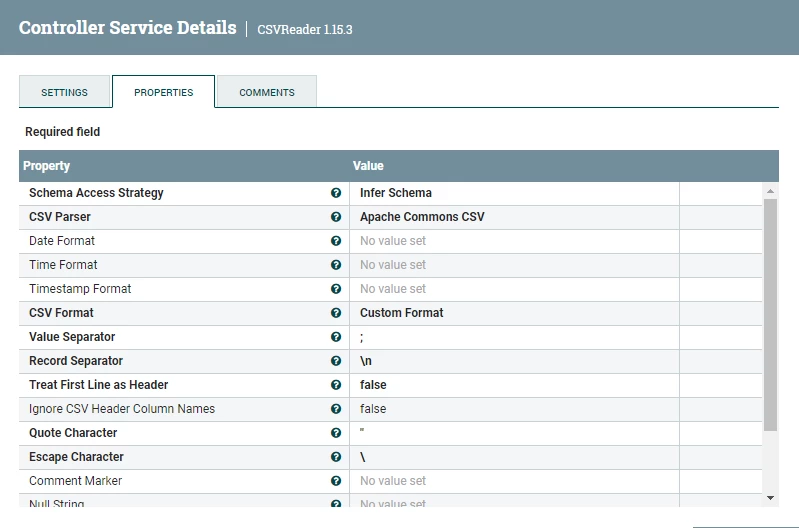The height and width of the screenshot is (528, 799).
Task: Click help icon for Ignore CSV Header Column Names
Action: (x=336, y=408)
